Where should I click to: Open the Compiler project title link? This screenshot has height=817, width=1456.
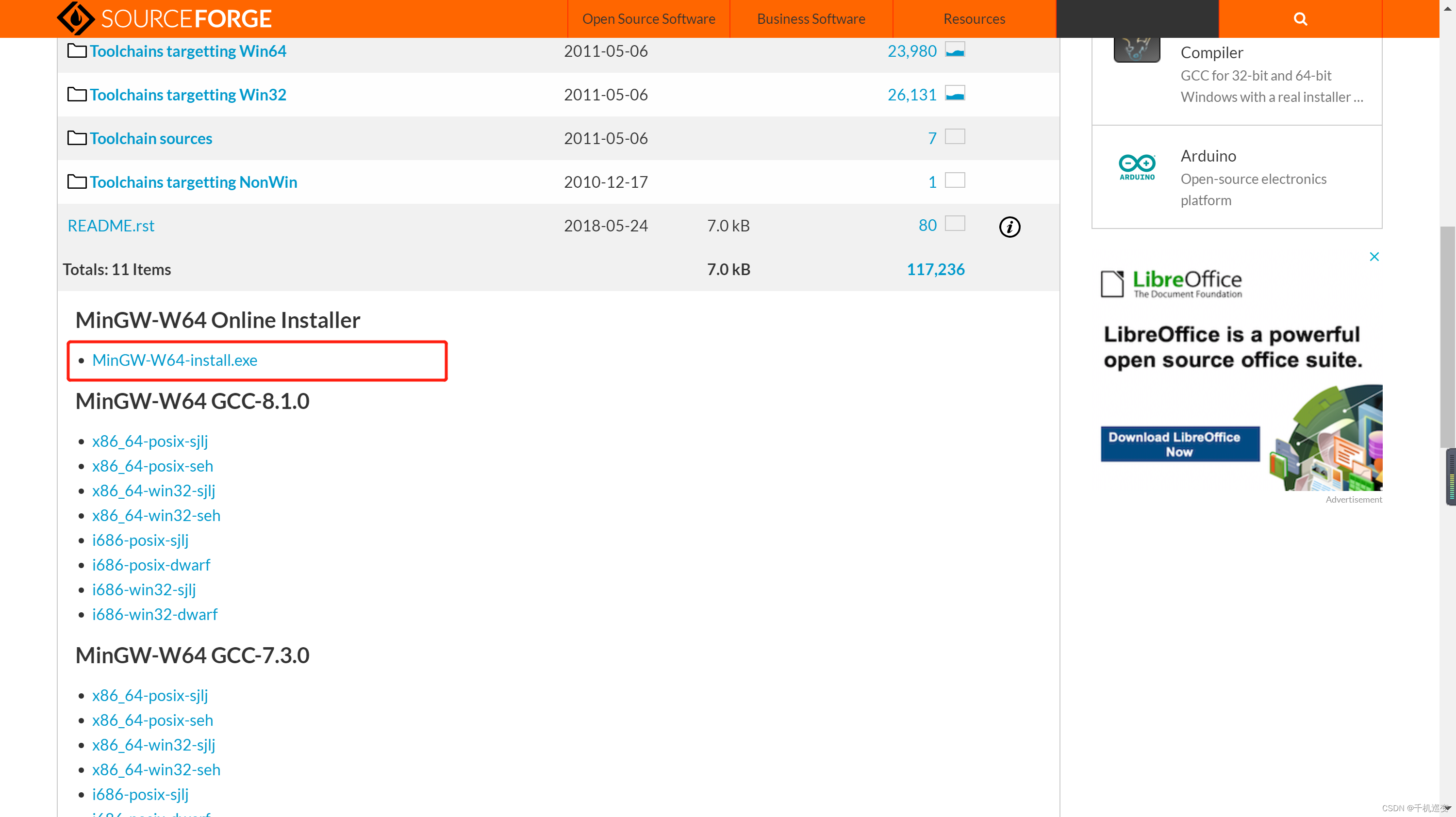coord(1211,52)
